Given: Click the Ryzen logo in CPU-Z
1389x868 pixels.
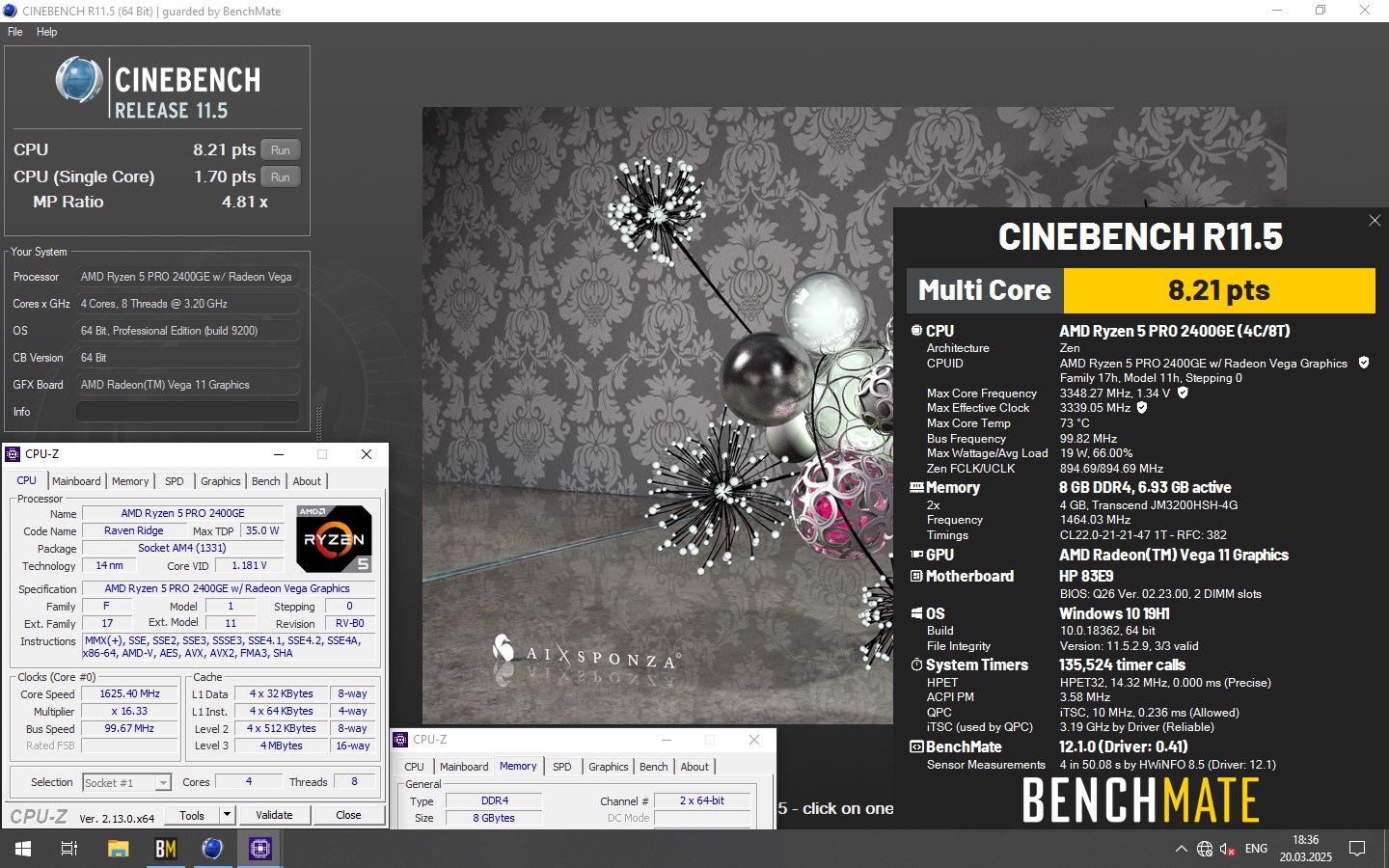Looking at the screenshot, I should click(334, 538).
